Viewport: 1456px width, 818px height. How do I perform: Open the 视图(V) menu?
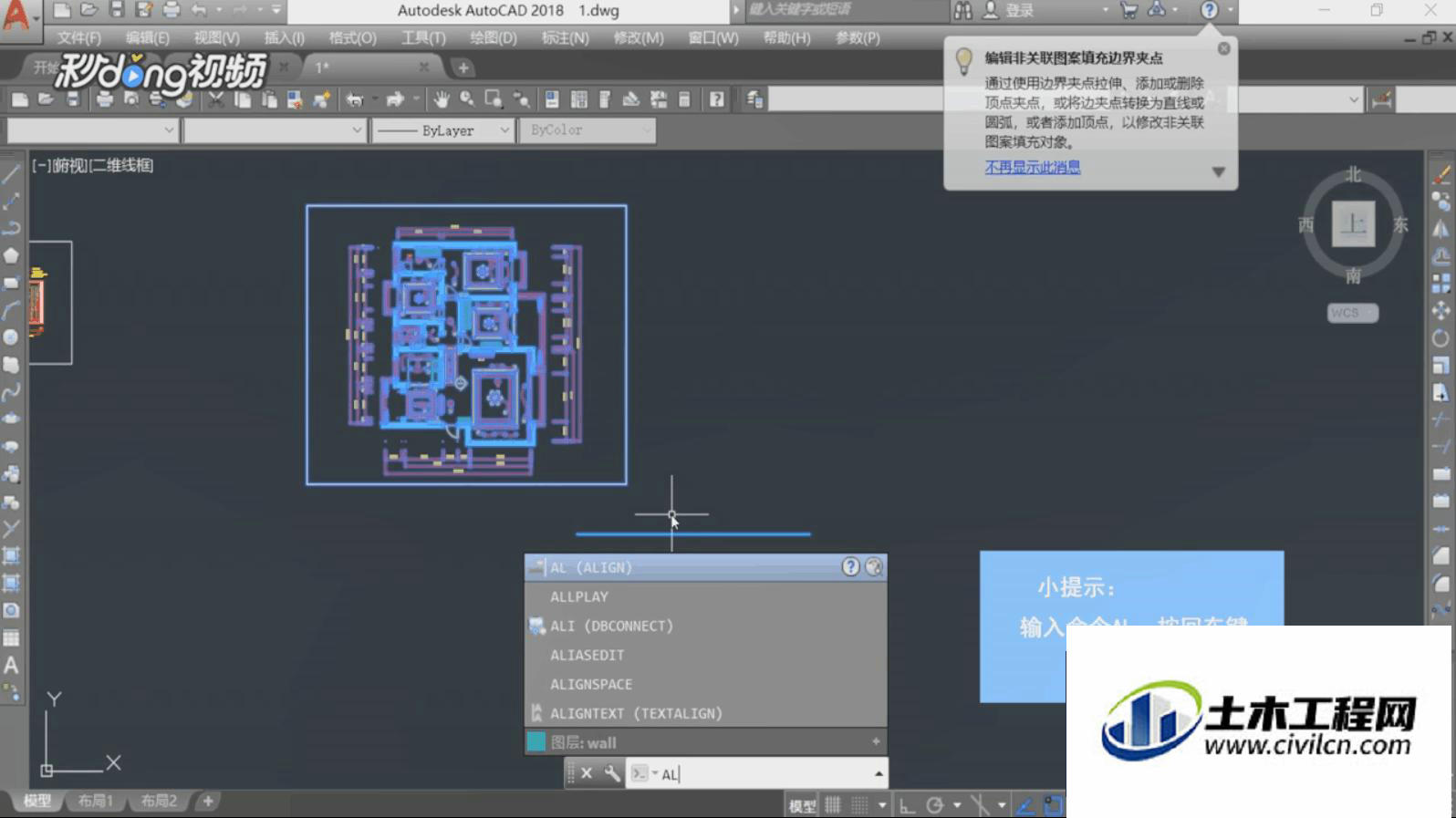[x=217, y=37]
